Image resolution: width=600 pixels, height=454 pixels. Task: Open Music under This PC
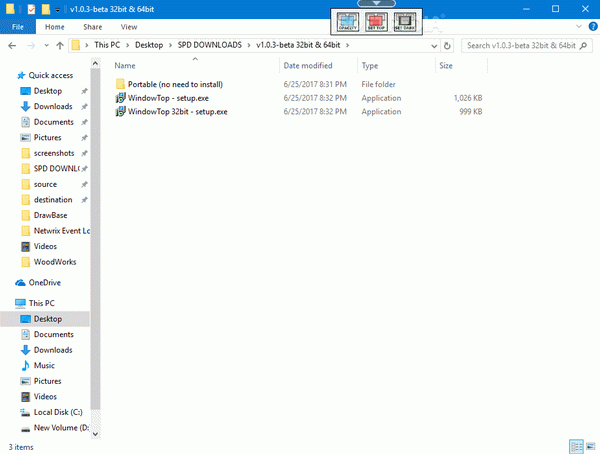44,366
